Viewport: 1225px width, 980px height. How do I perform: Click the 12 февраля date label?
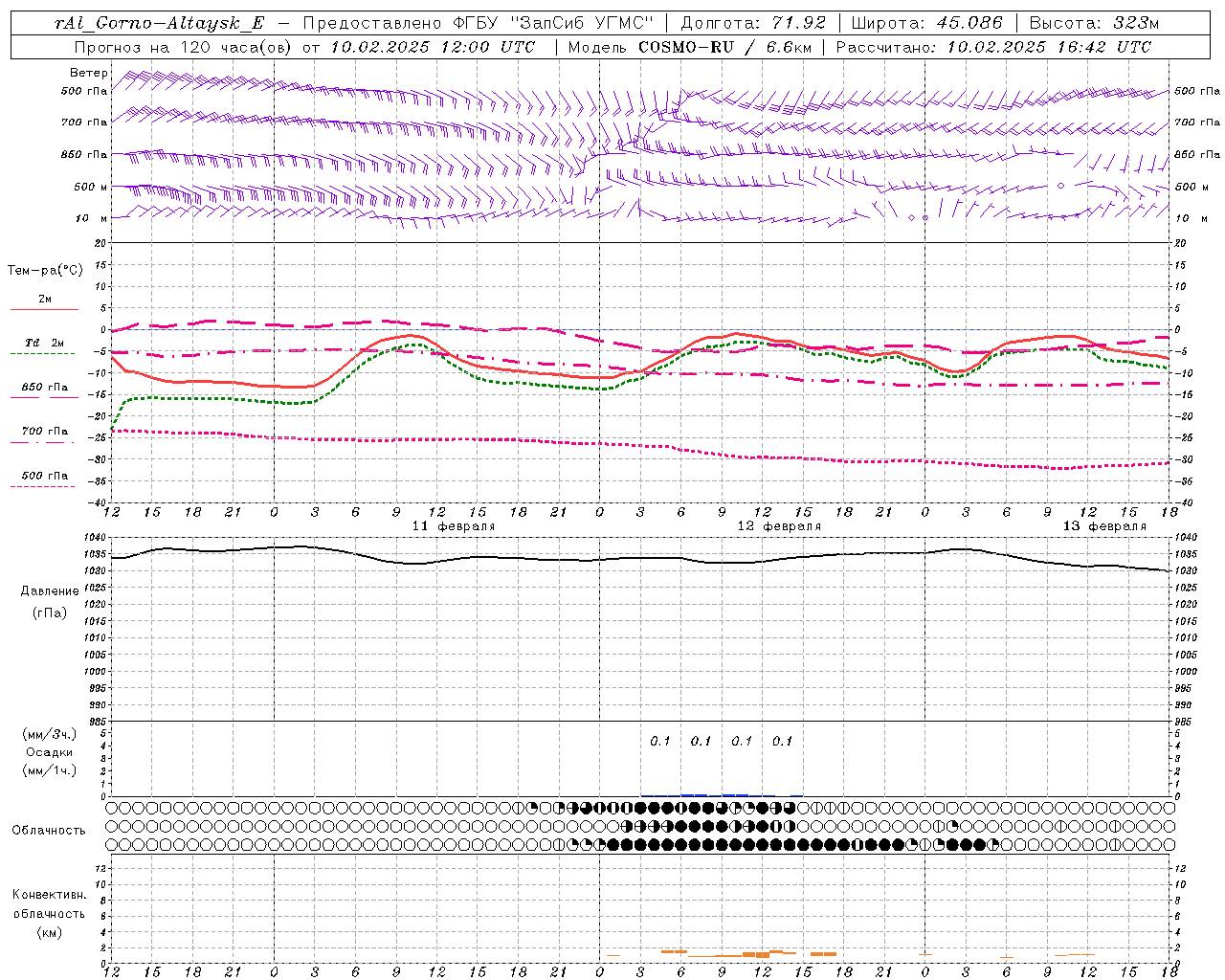(779, 526)
